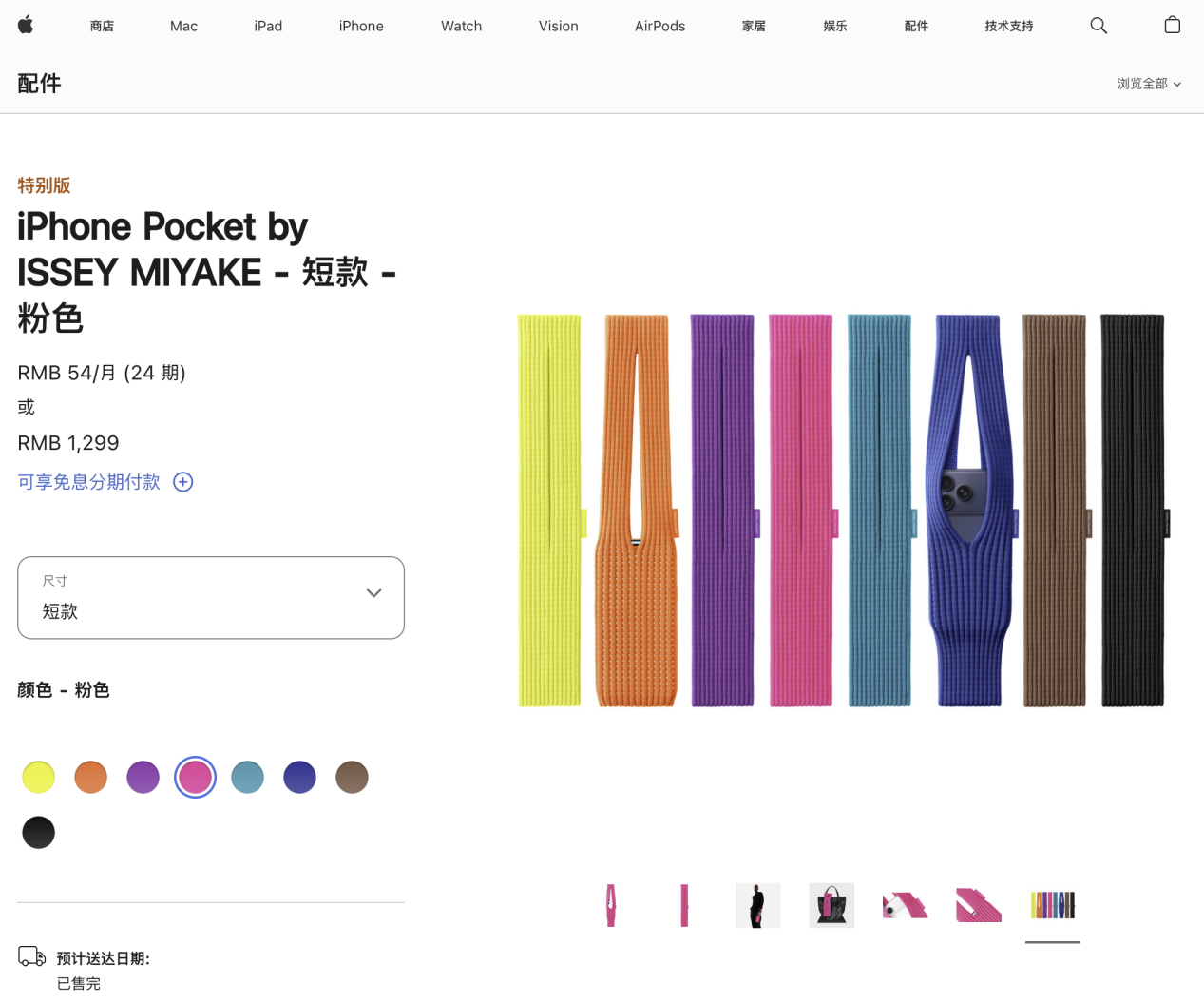
Task: Expand the 尺寸 size dropdown
Action: [x=211, y=597]
